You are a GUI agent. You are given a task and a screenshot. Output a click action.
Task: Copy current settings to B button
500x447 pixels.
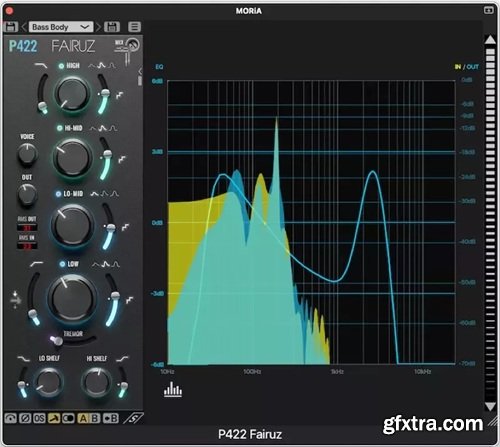(x=111, y=418)
